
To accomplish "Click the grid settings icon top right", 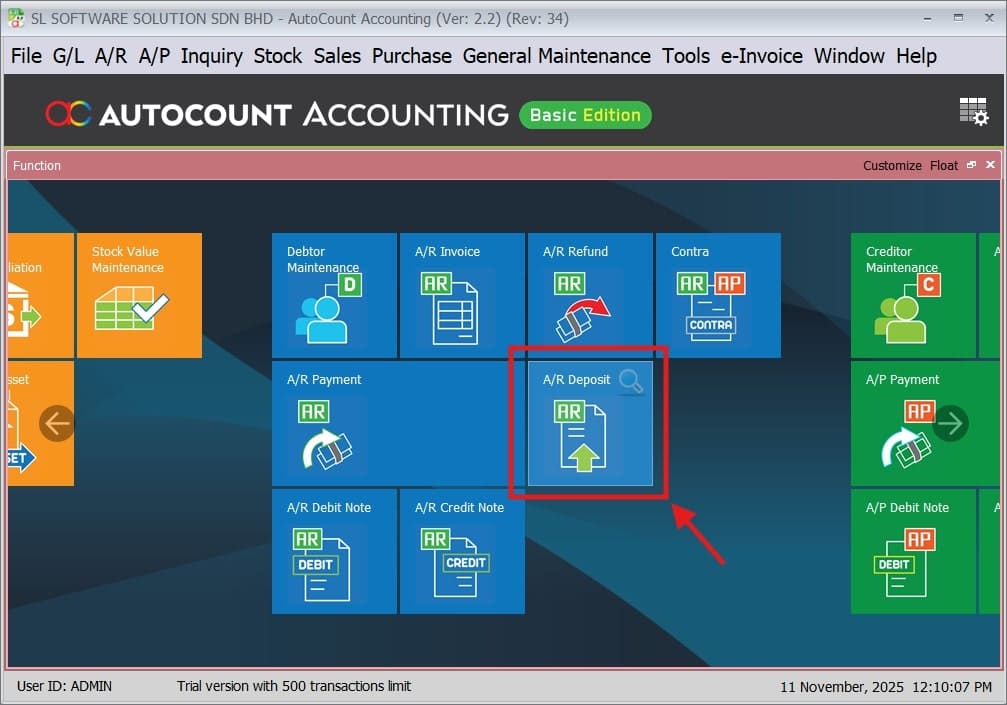I will point(972,112).
